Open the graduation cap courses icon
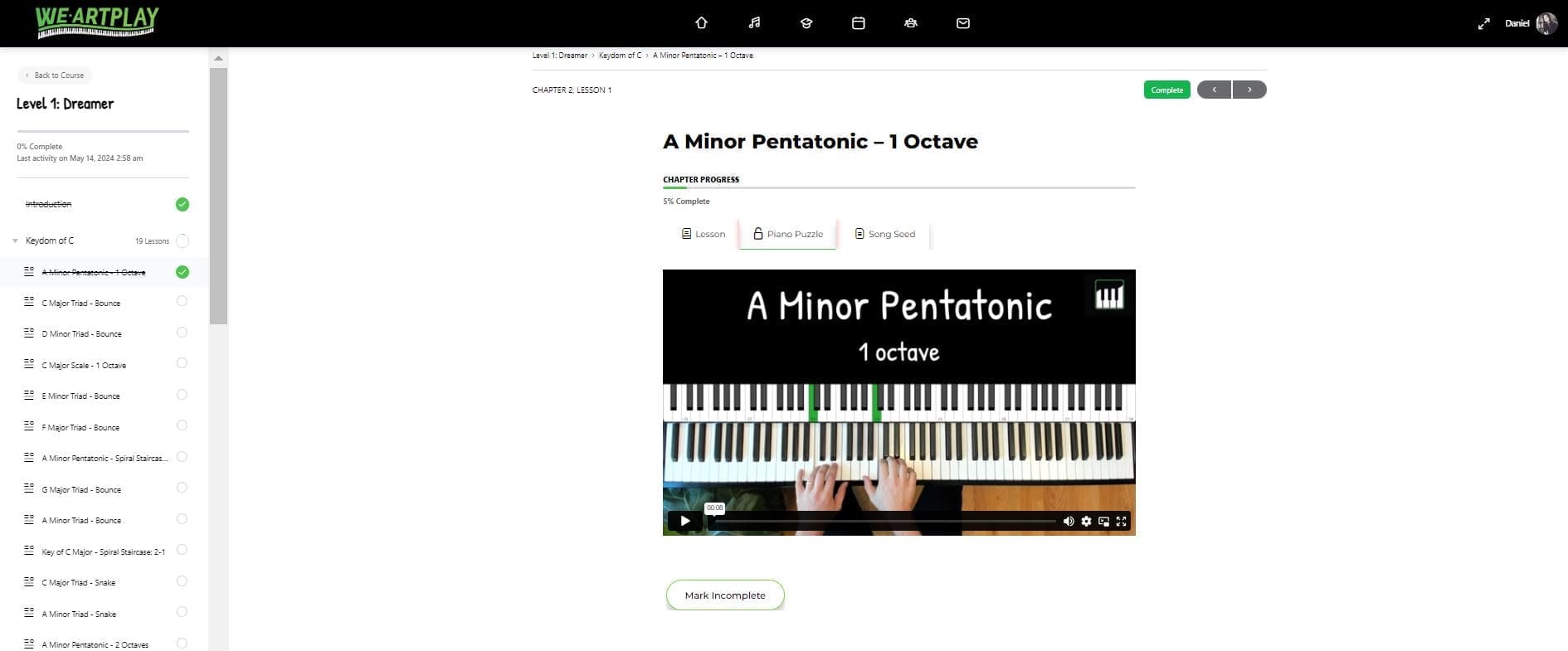 (806, 23)
